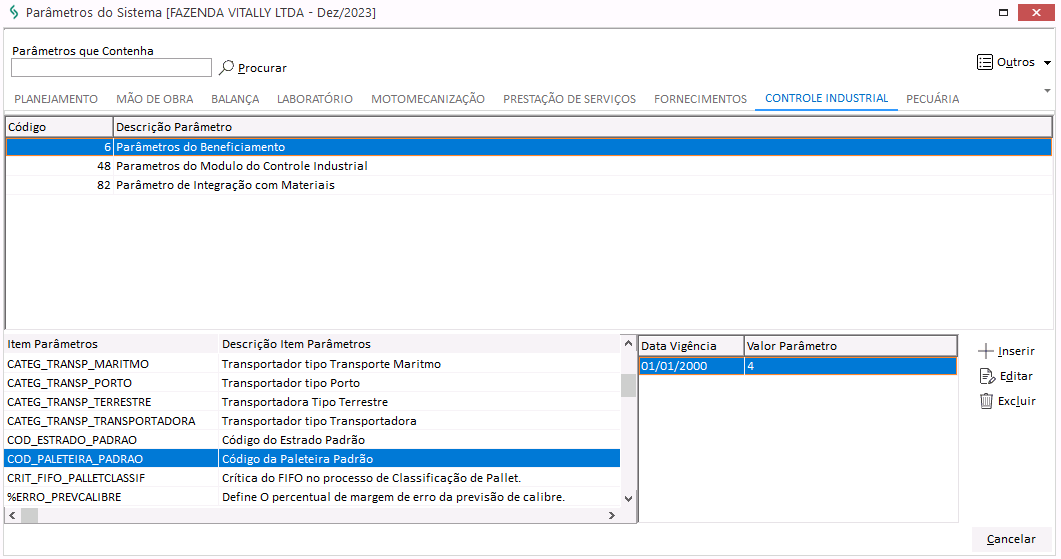Select item CRIT_FIFO_PALLETCLASSIF
The image size is (1061, 559).
click(x=111, y=478)
